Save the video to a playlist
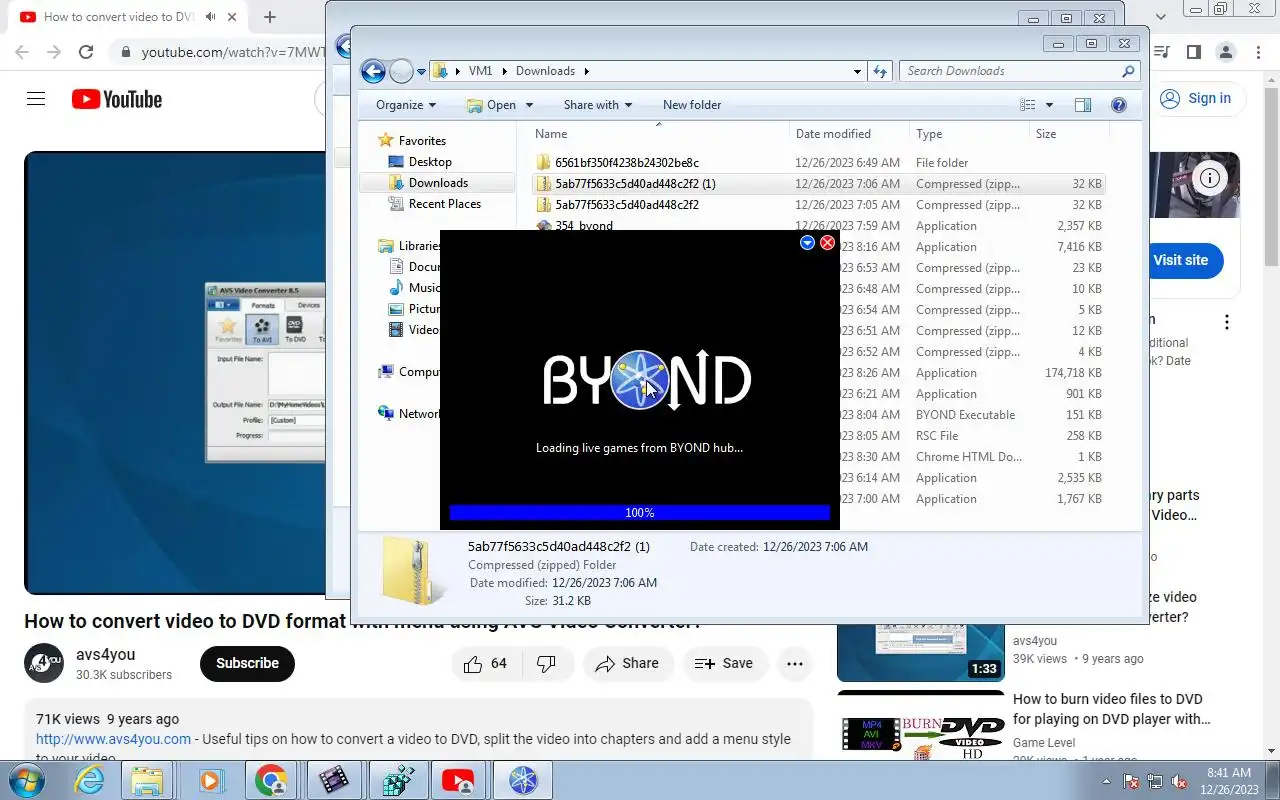 click(725, 663)
